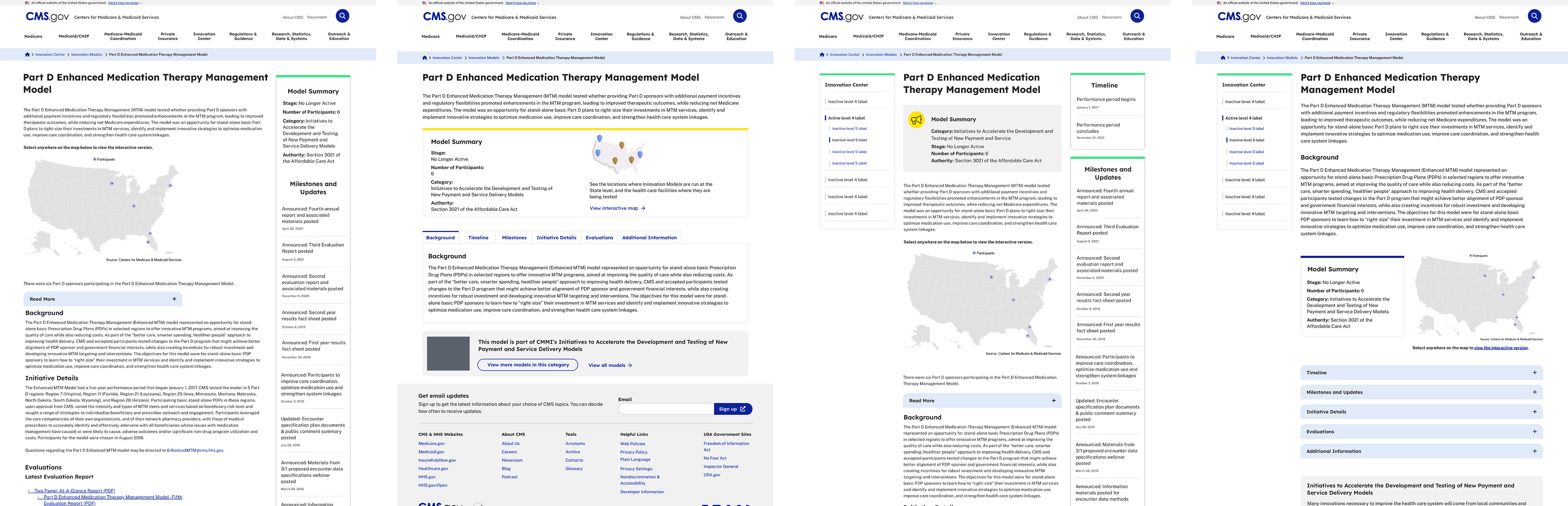Screen dimensions: 1568x506
Task: Click arrow icon after View all models
Action: [x=629, y=365]
